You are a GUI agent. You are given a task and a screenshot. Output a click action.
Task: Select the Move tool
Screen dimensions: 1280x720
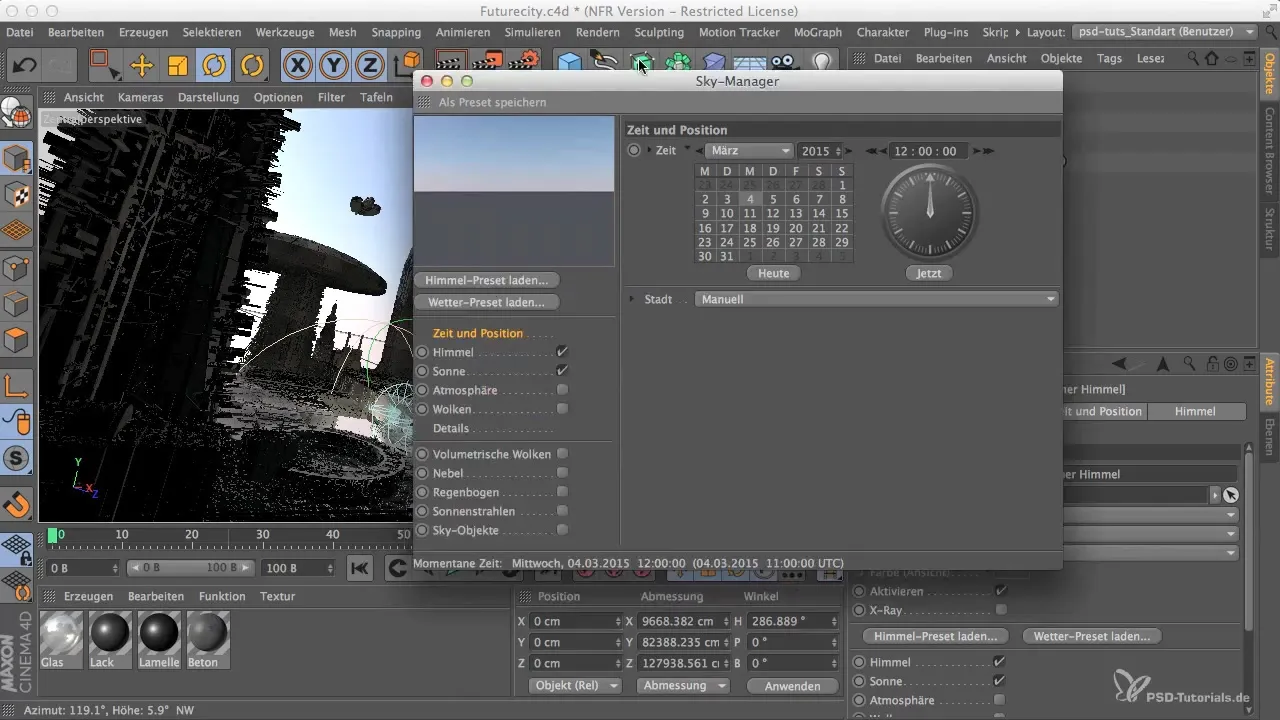click(x=142, y=66)
